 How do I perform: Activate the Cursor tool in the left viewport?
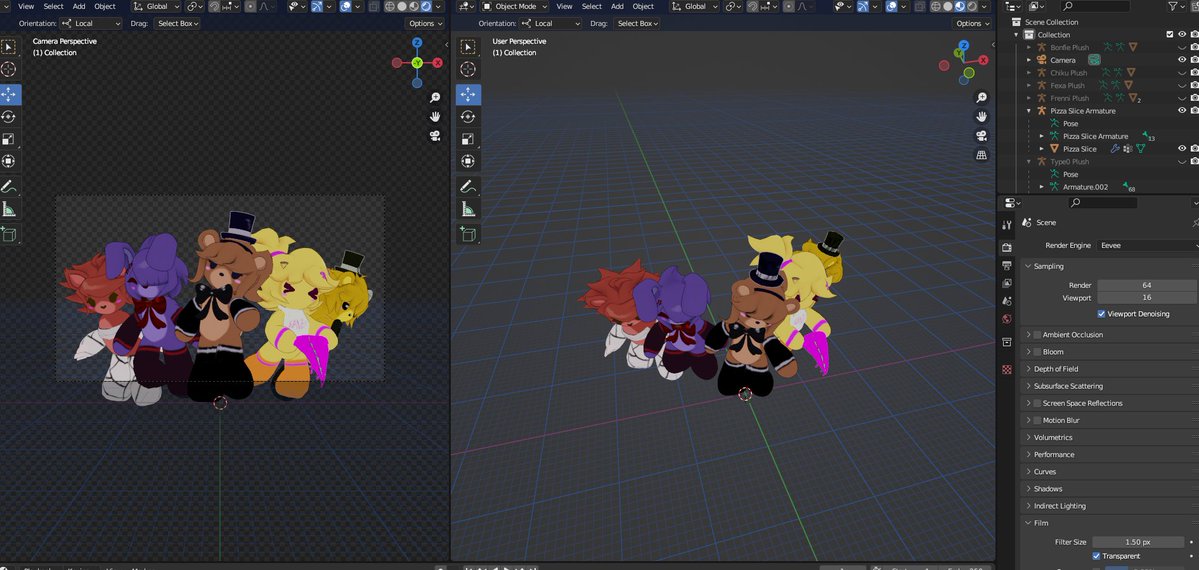9,70
